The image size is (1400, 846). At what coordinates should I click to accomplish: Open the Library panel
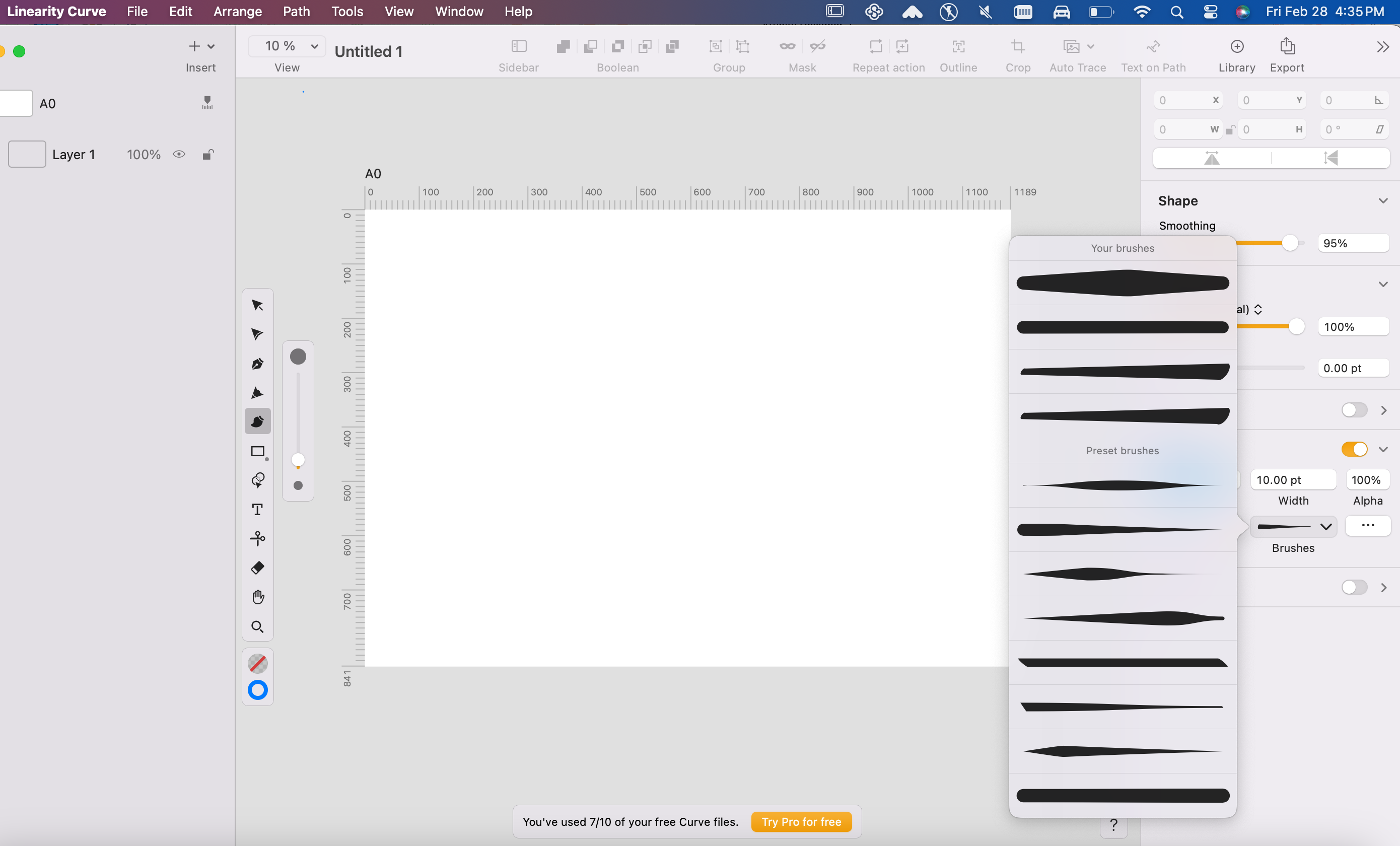pyautogui.click(x=1237, y=47)
